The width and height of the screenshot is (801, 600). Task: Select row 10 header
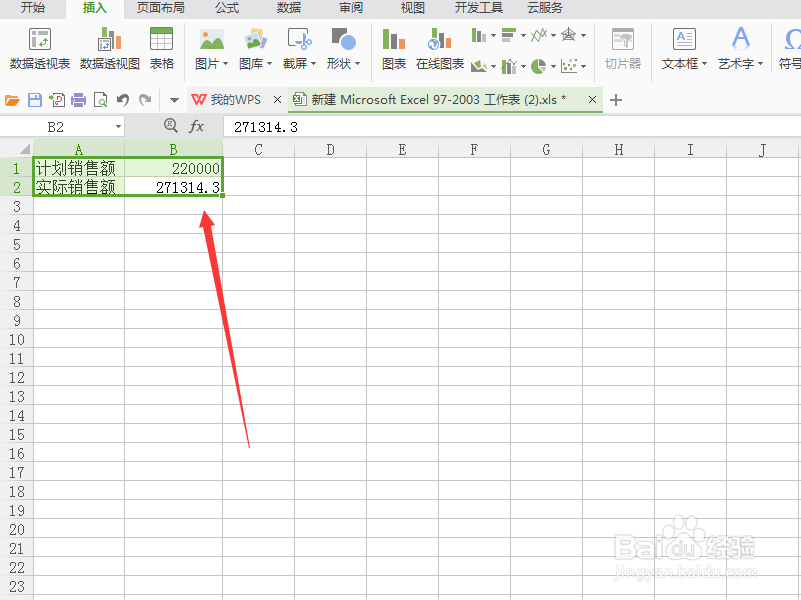(16, 339)
